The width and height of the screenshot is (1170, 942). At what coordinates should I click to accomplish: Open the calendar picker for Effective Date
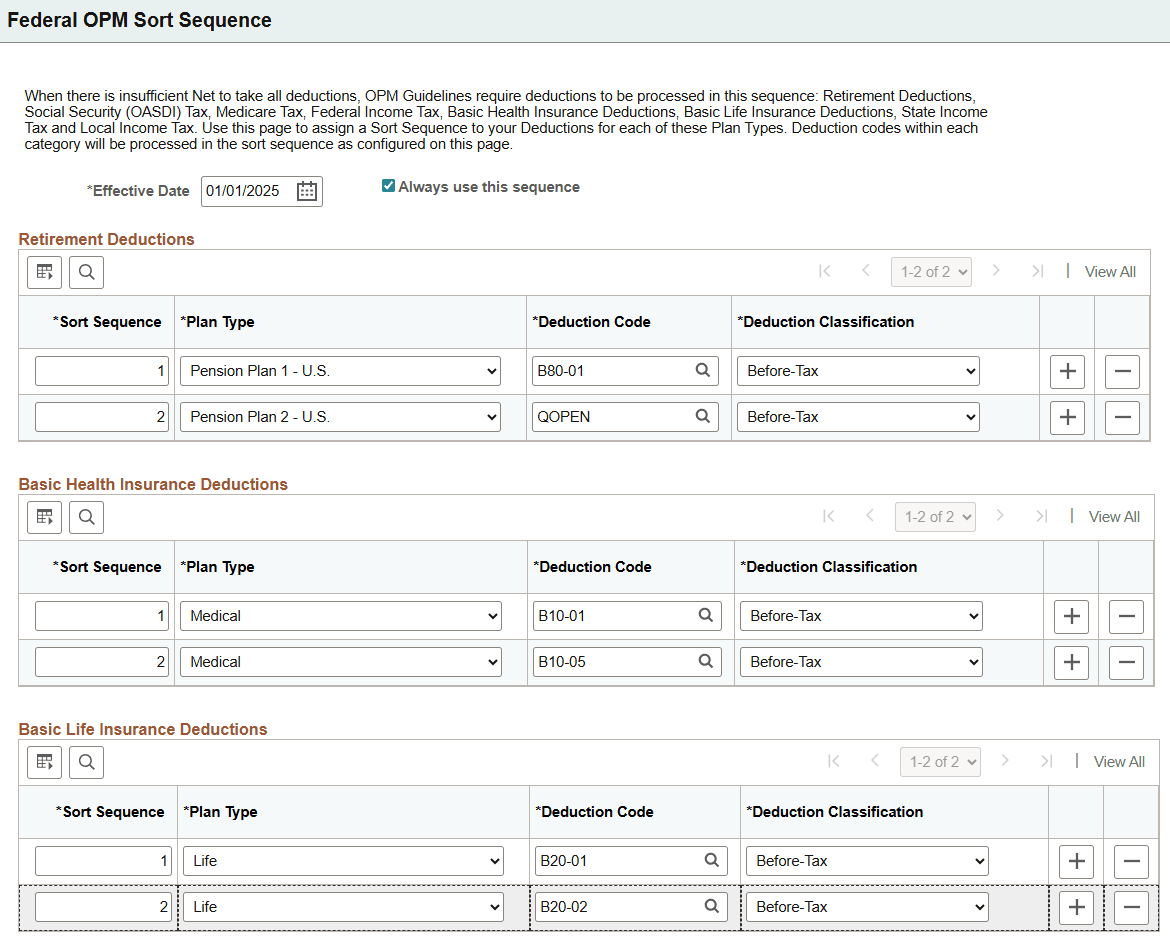point(308,191)
